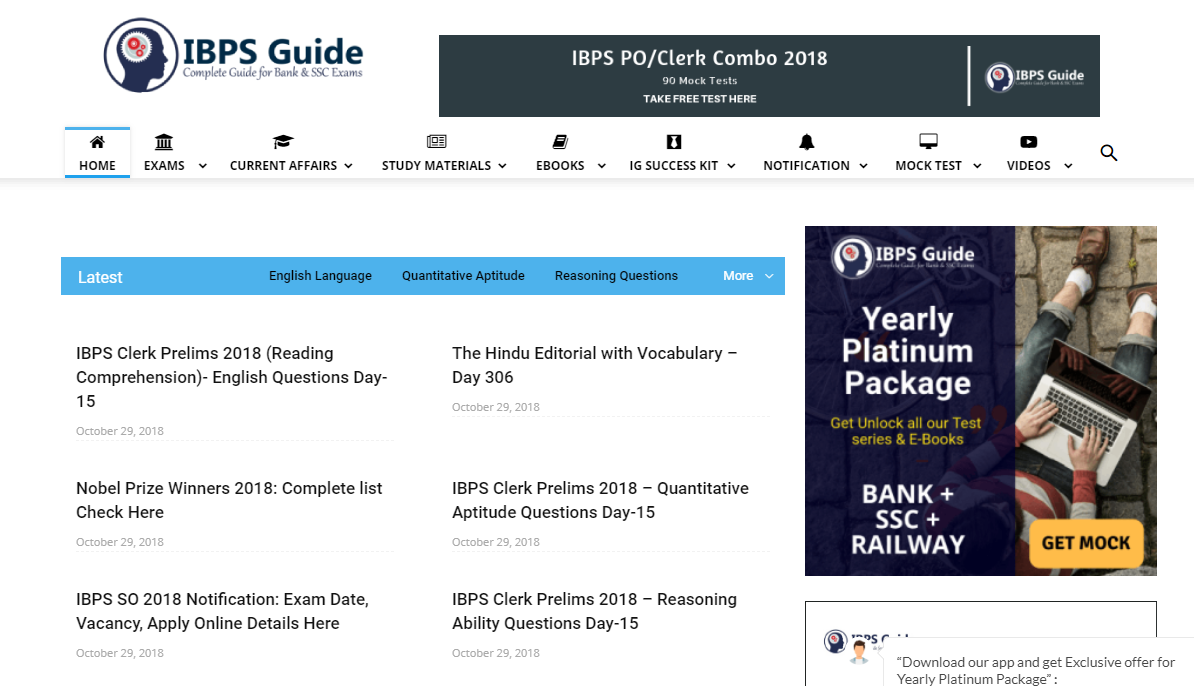Click the Mock Test monitor icon
This screenshot has height=686, width=1194.
coord(928,142)
